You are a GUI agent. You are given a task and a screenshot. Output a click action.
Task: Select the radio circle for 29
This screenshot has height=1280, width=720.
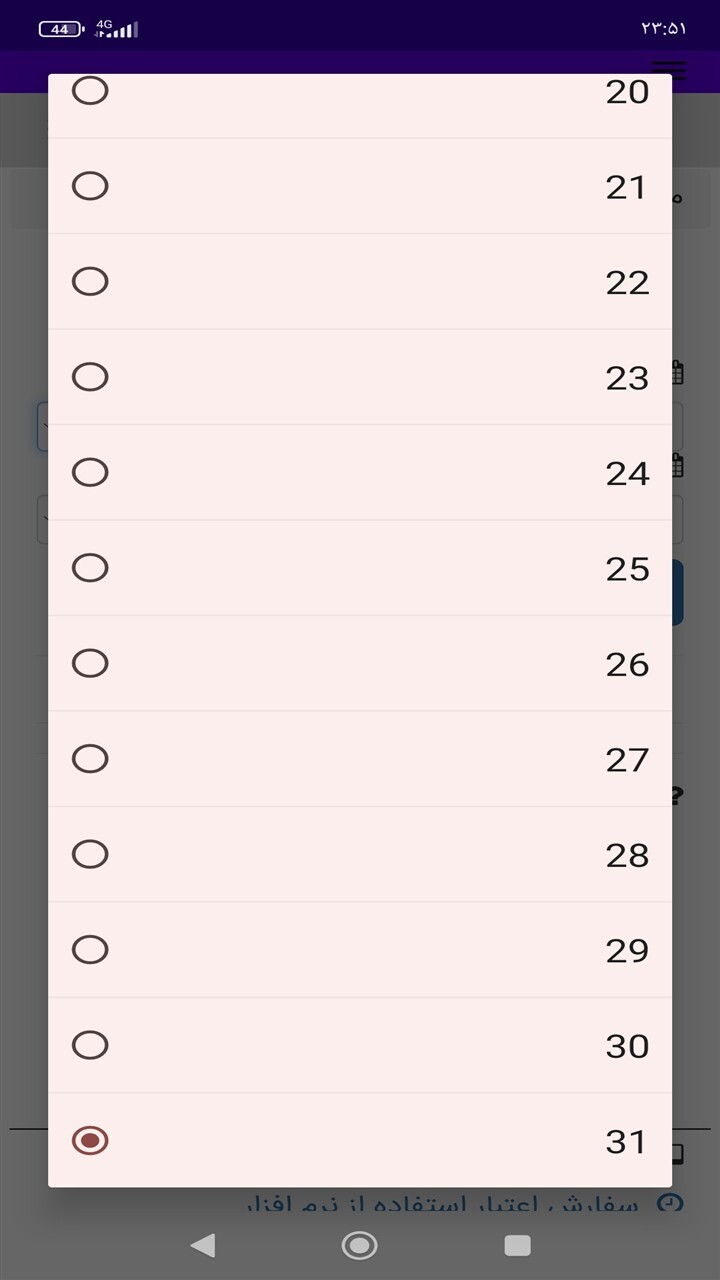click(90, 949)
